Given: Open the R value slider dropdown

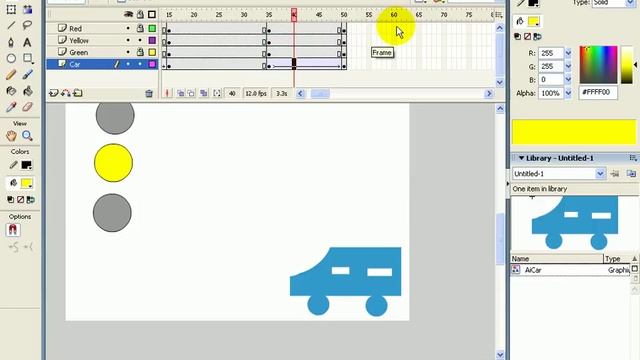Looking at the screenshot, I should 568,53.
